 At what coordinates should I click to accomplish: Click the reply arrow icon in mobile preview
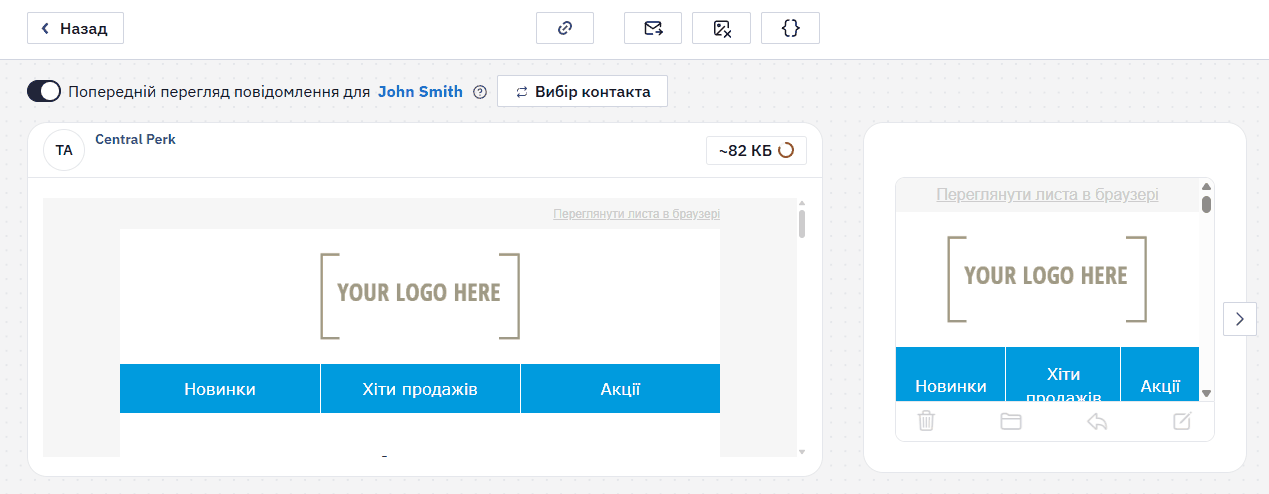[x=1097, y=421]
